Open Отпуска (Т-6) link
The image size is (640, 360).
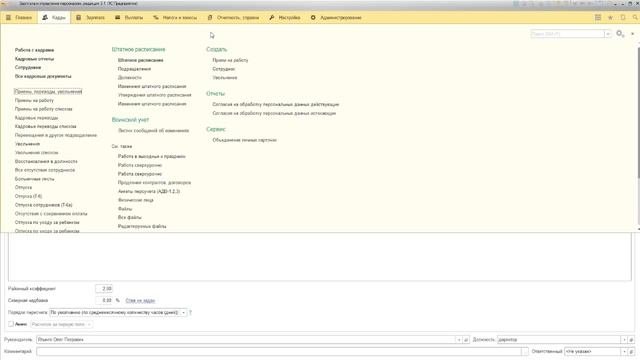click(28, 196)
